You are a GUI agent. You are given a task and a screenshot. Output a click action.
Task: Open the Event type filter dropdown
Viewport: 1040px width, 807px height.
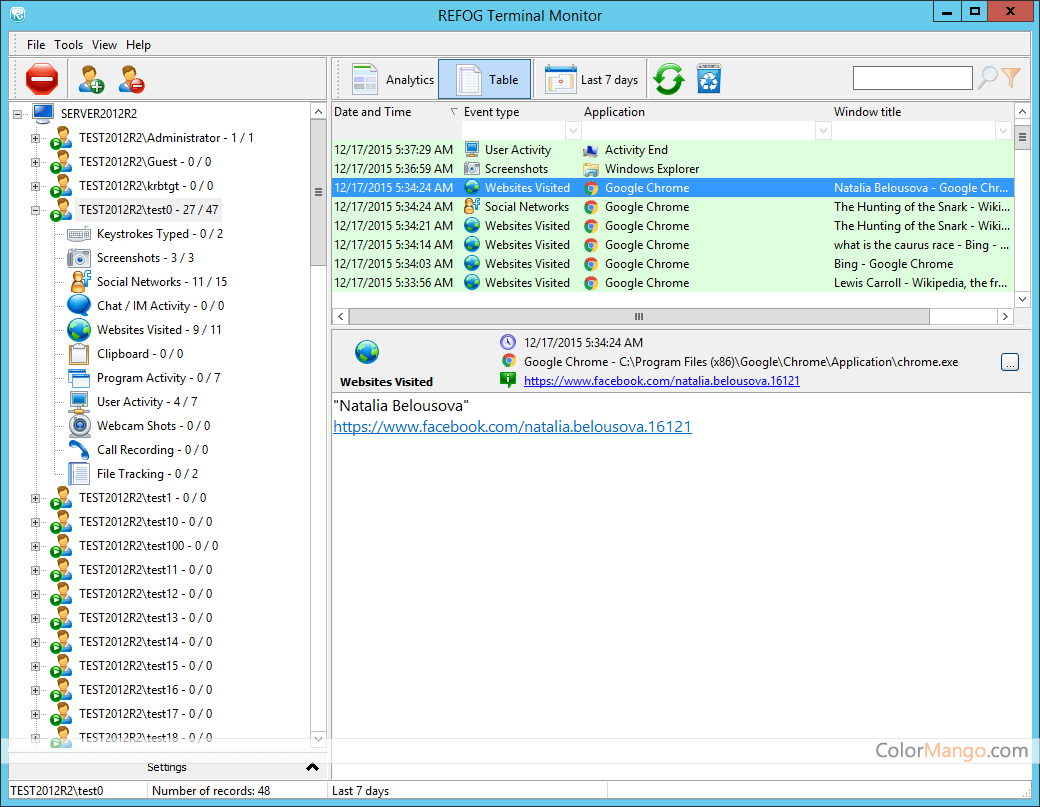573,131
